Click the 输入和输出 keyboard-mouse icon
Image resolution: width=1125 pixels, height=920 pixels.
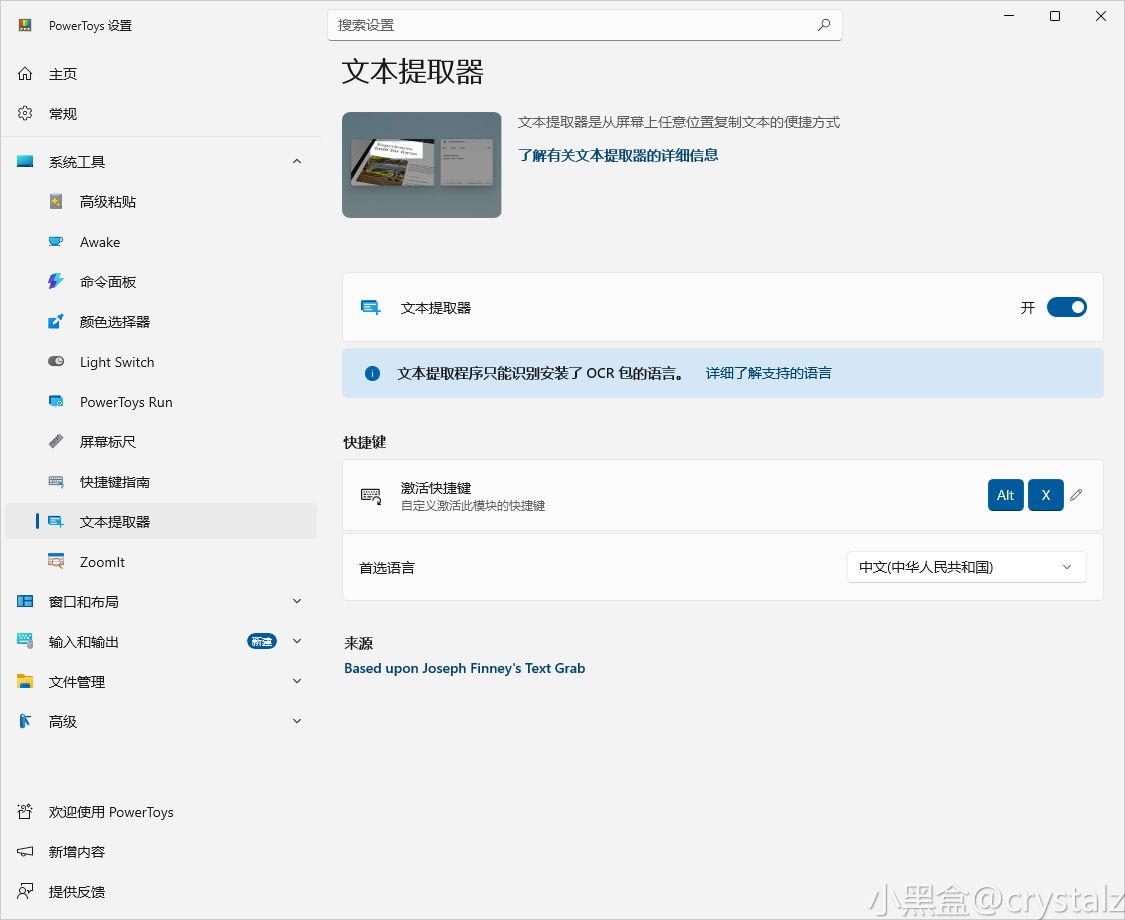tap(25, 641)
